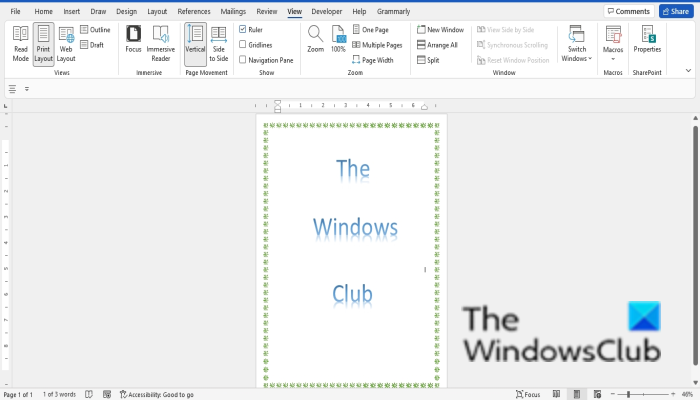Viewport: 700px width, 400px height.
Task: Switch to the Home tab
Action: [x=43, y=11]
